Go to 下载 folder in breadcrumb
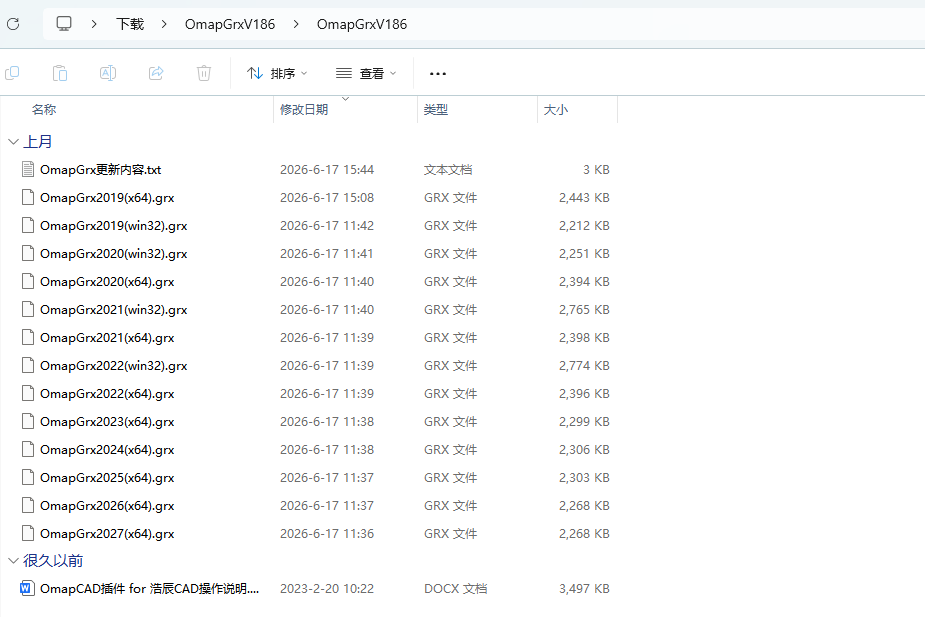 pos(130,24)
